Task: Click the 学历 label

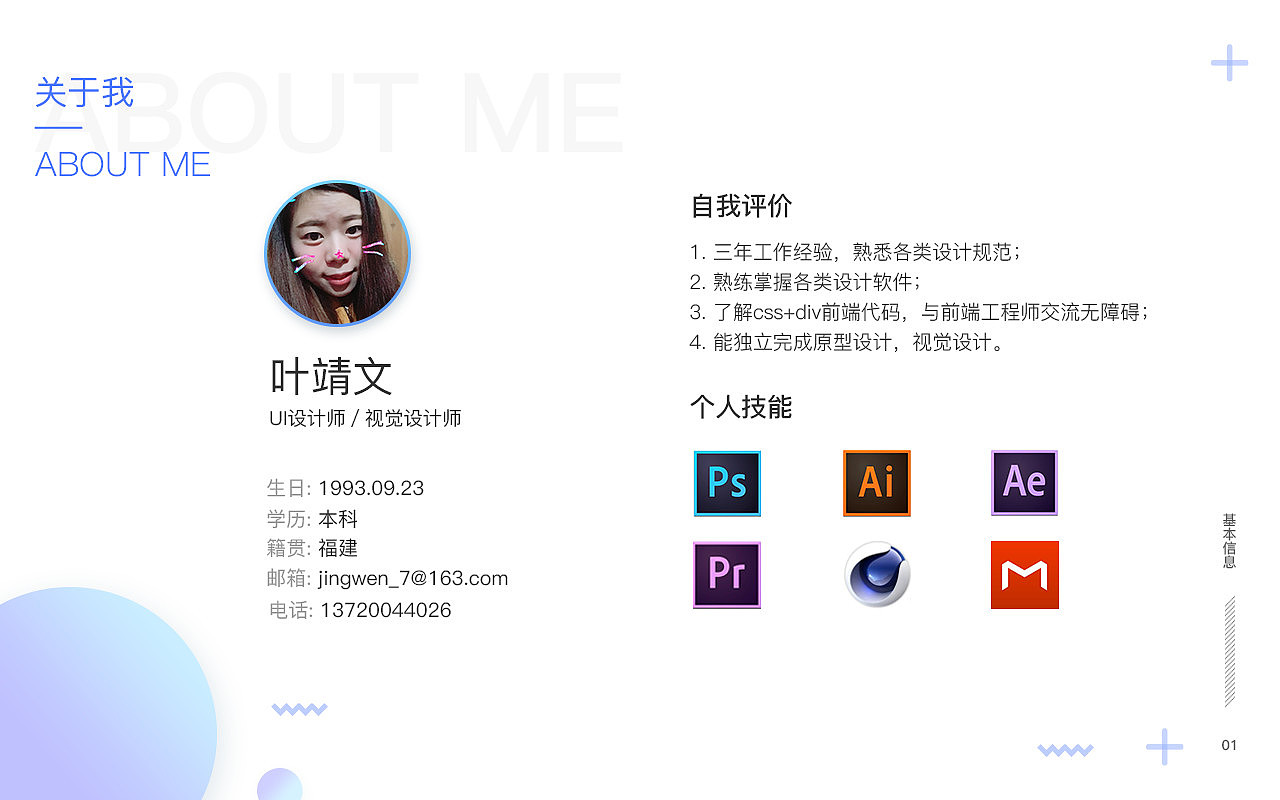Action: click(289, 519)
